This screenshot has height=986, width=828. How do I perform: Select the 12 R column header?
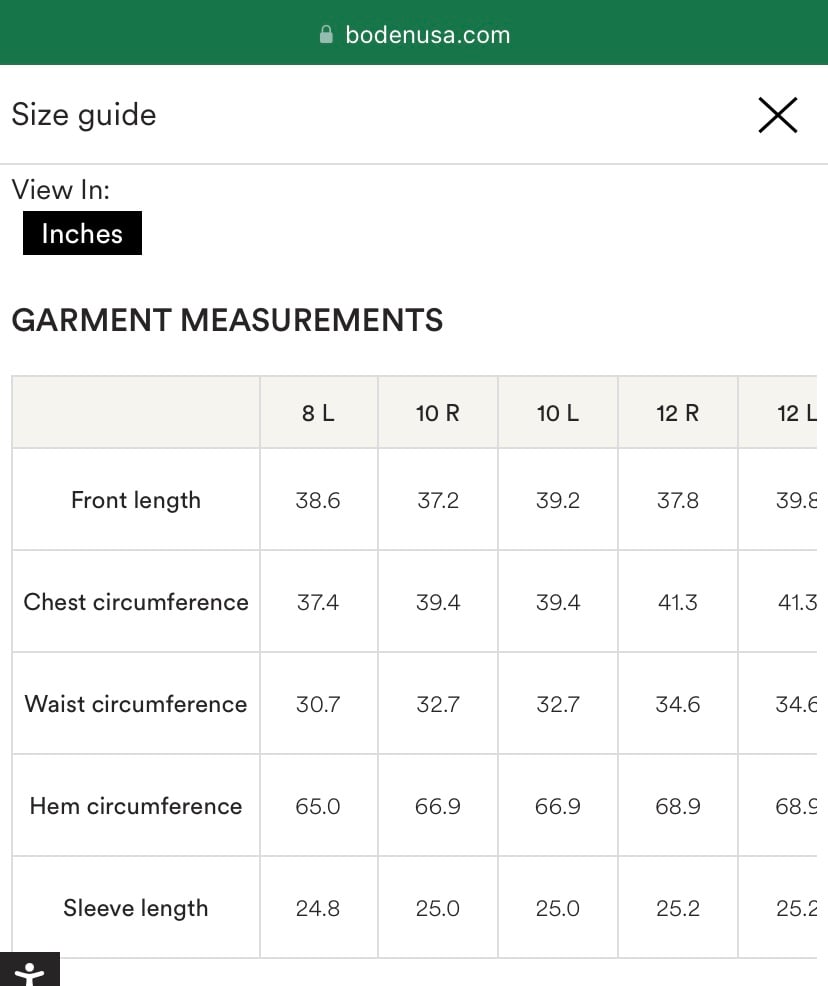point(678,413)
